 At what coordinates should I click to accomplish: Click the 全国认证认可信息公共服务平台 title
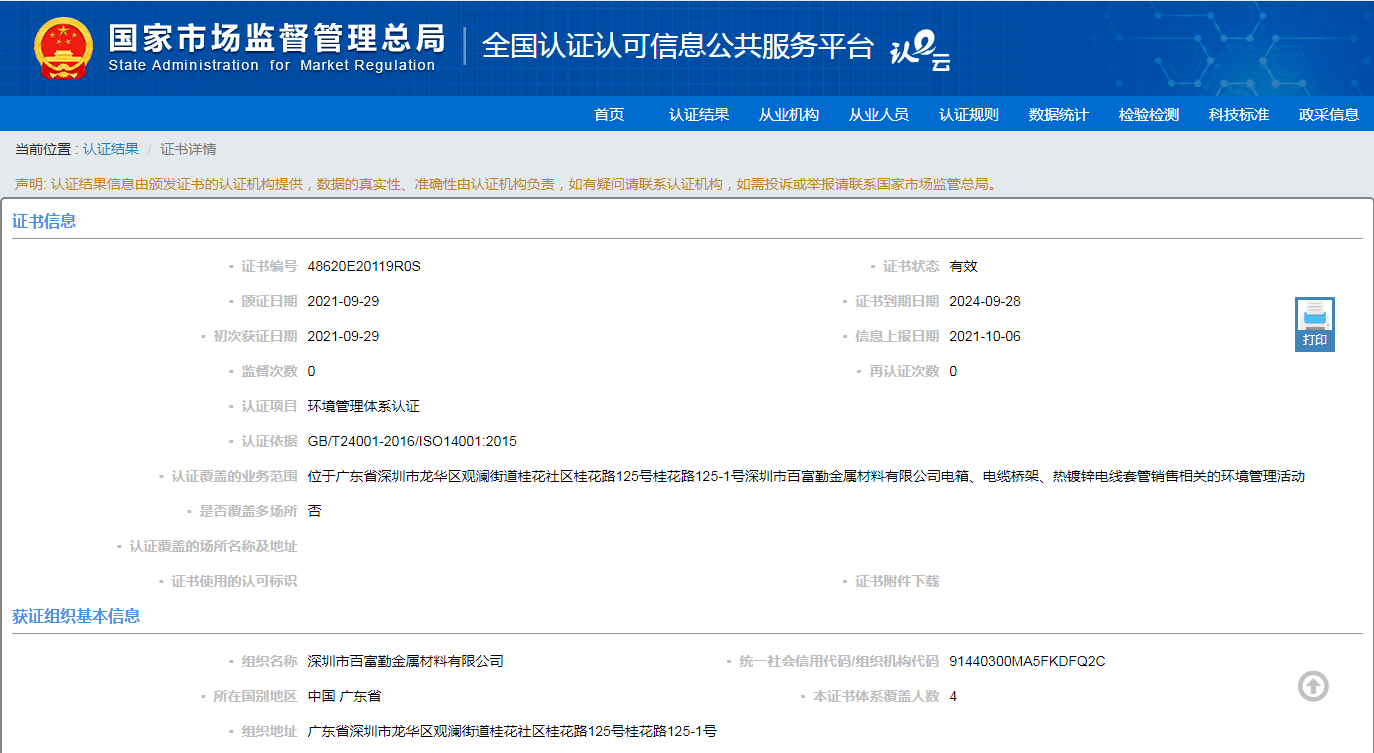pos(678,46)
